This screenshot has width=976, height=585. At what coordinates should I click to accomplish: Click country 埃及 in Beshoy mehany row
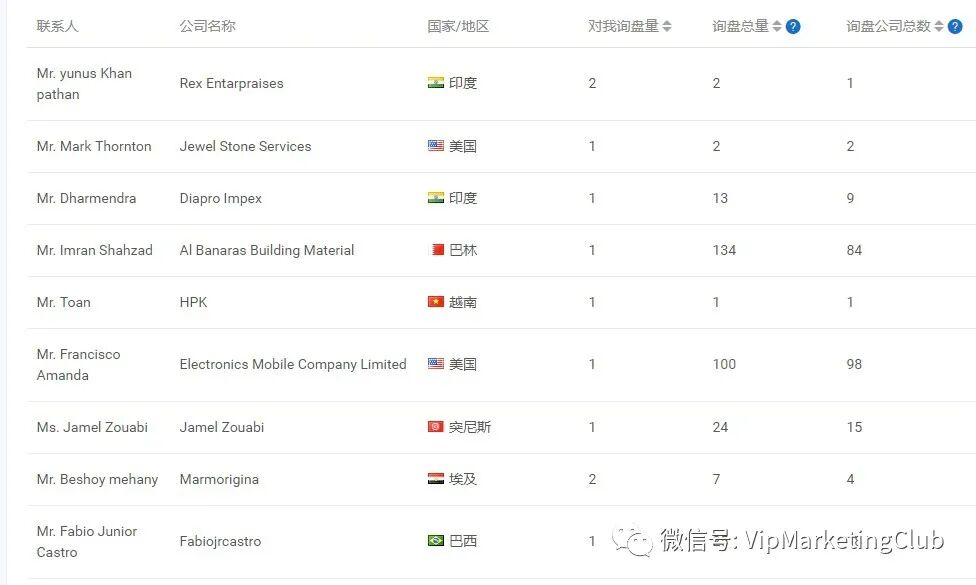(463, 479)
